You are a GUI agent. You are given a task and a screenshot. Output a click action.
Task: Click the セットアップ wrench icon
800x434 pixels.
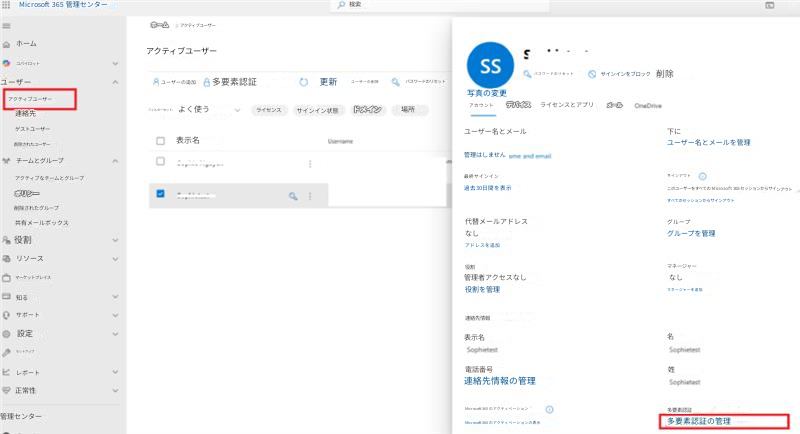coord(6,352)
